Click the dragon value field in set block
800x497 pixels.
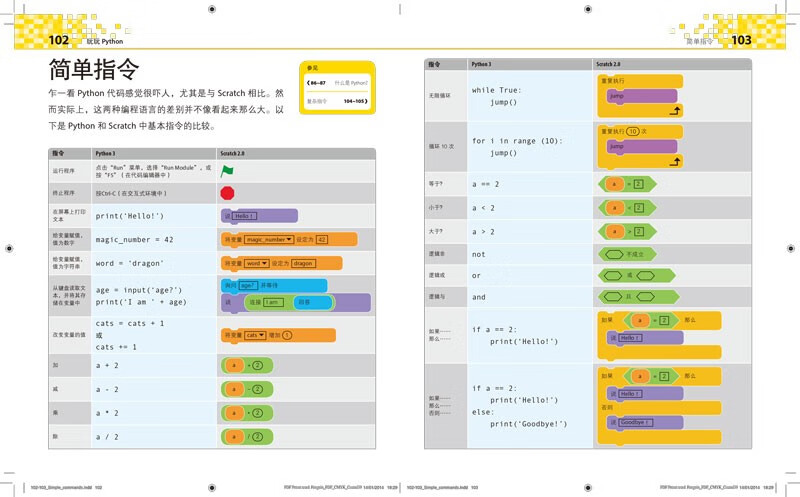(303, 263)
